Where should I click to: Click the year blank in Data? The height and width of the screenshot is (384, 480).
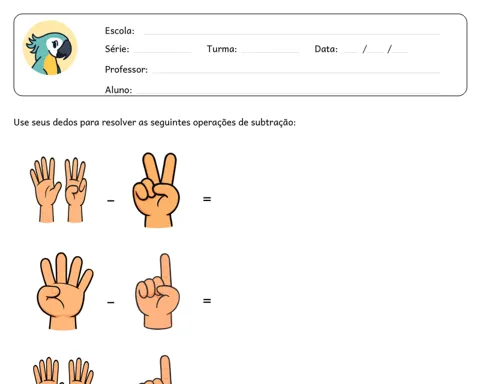point(400,52)
